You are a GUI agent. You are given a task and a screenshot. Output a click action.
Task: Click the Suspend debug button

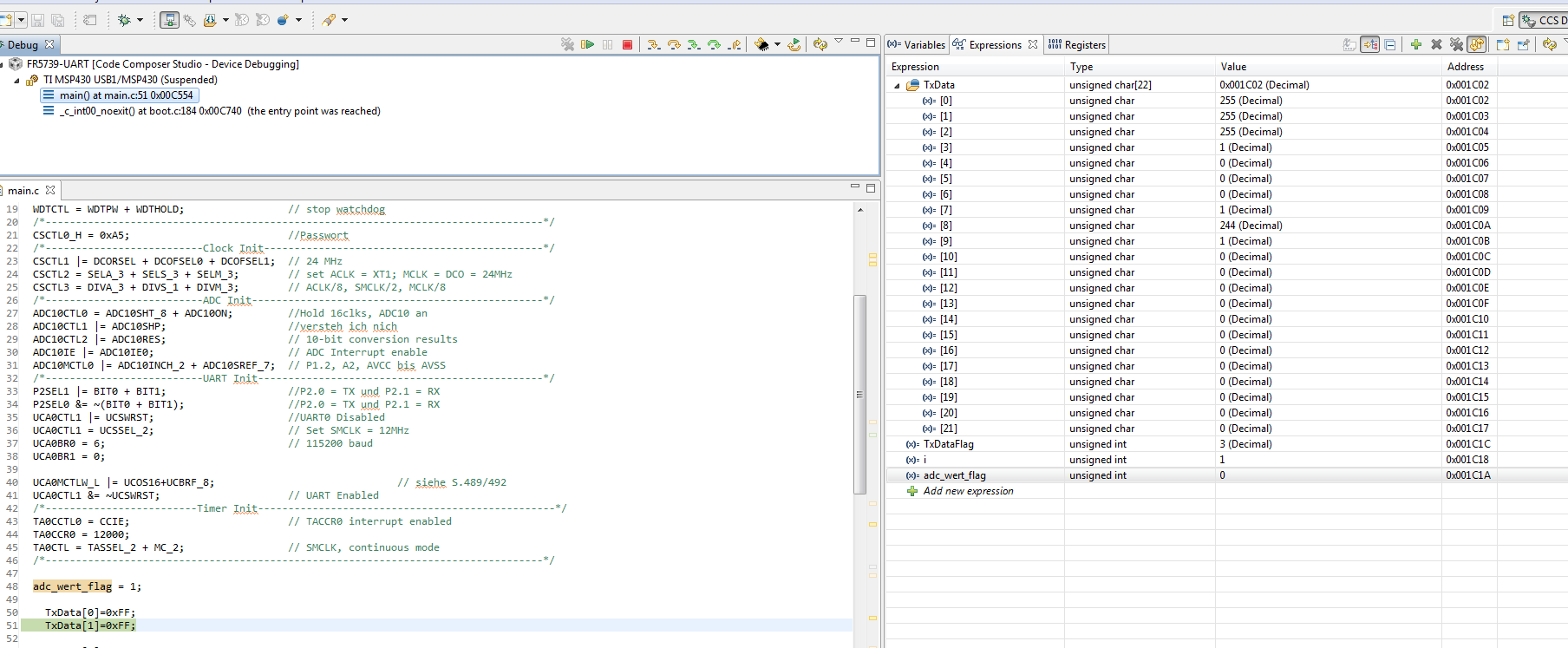point(607,44)
